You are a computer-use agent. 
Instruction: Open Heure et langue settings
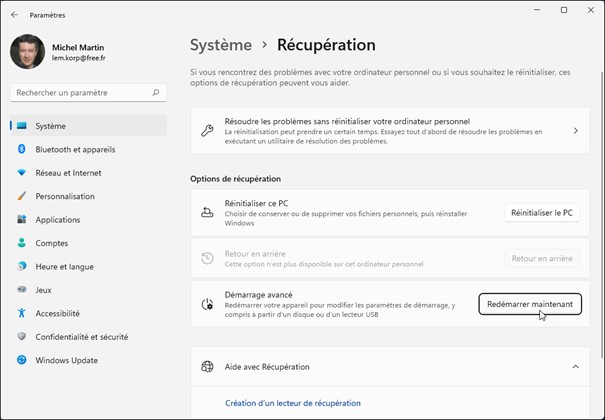pos(65,267)
